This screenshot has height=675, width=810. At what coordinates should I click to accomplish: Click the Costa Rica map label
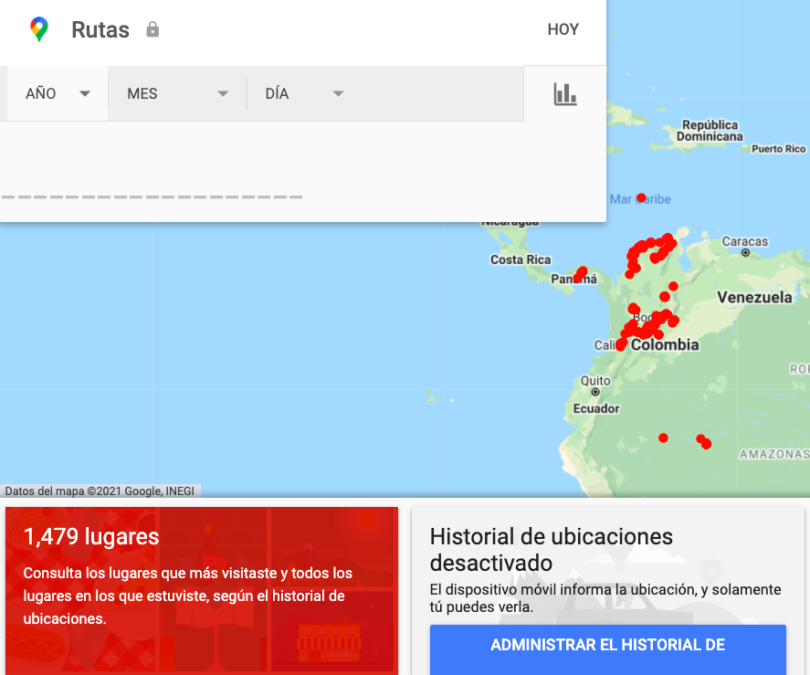pyautogui.click(x=521, y=259)
